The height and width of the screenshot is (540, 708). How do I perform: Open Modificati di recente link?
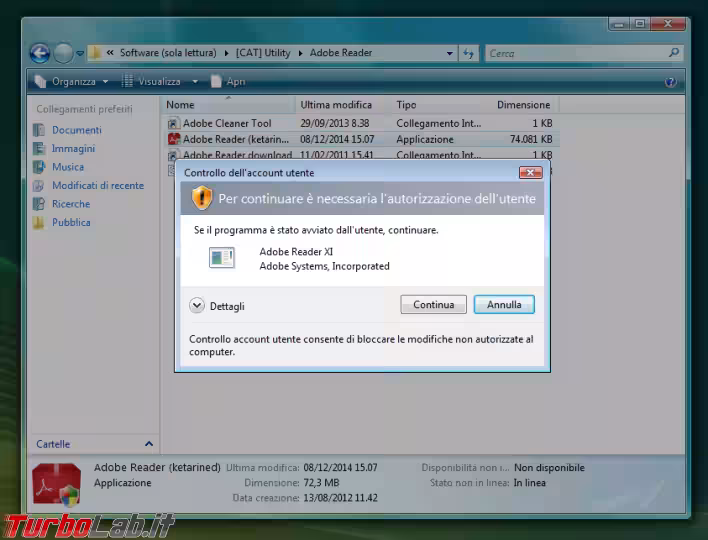click(x=97, y=186)
